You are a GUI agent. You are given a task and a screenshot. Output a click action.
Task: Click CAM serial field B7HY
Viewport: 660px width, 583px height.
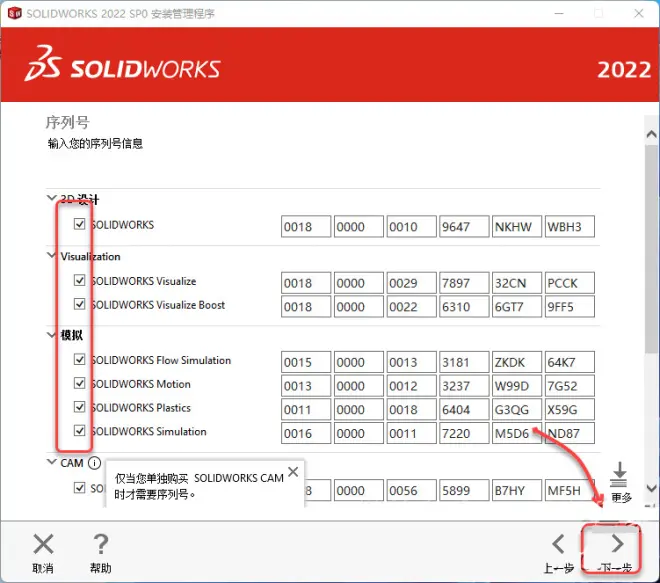(x=517, y=490)
